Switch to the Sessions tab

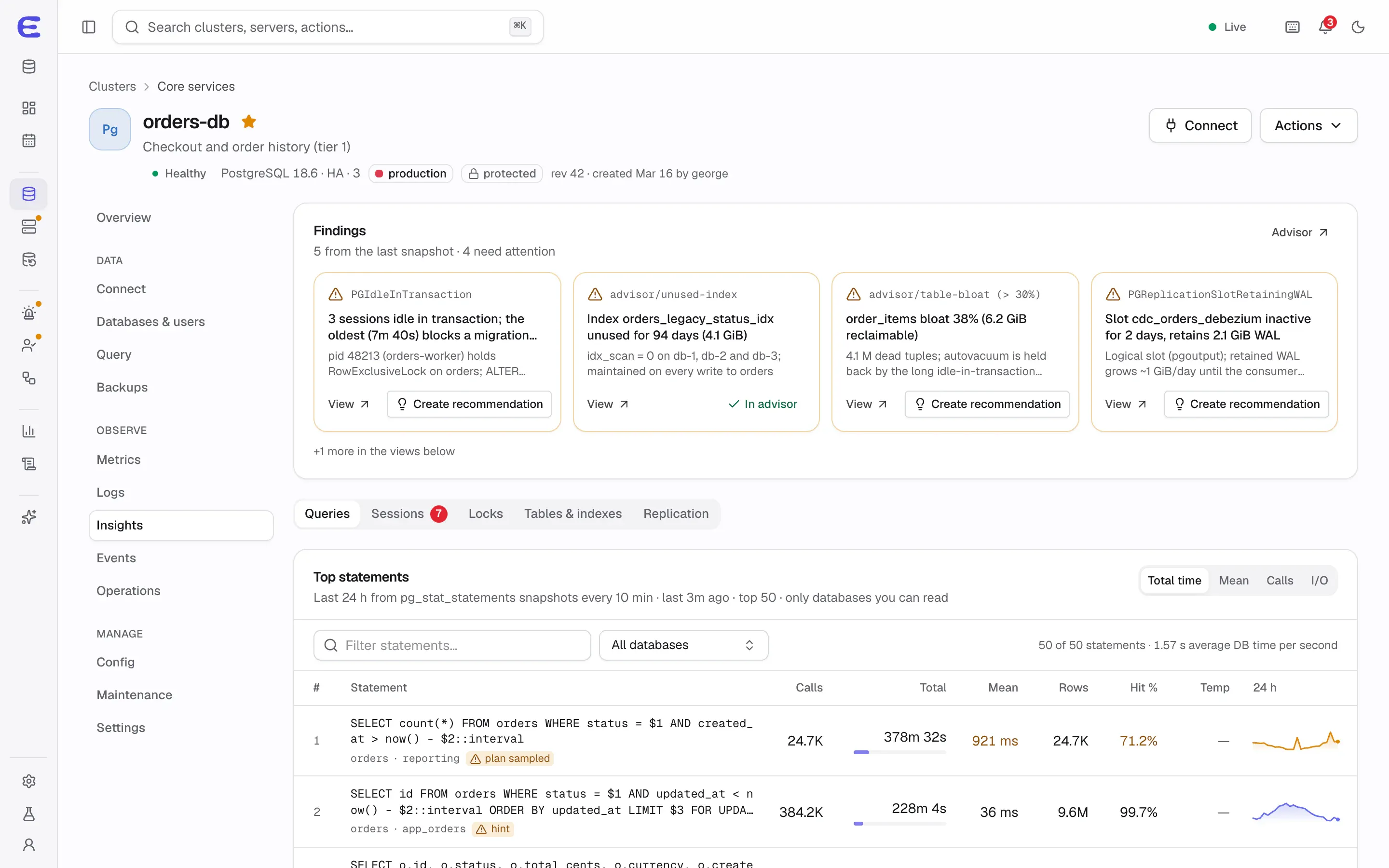pos(409,514)
